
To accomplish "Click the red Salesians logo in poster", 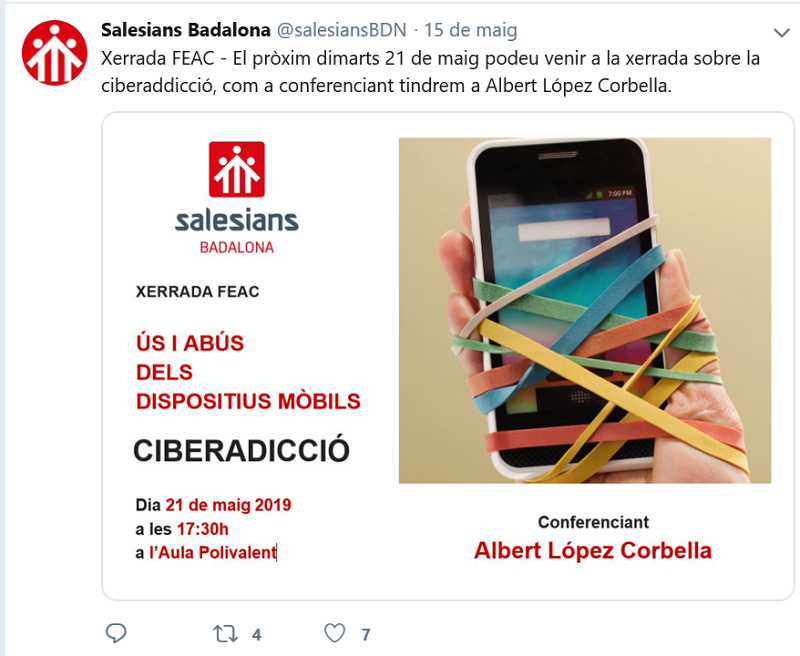I will [237, 169].
